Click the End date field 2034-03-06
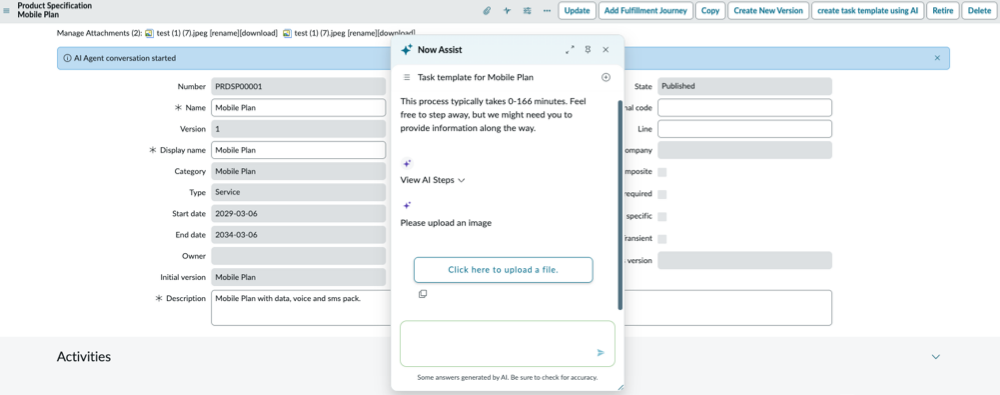 pyautogui.click(x=298, y=235)
